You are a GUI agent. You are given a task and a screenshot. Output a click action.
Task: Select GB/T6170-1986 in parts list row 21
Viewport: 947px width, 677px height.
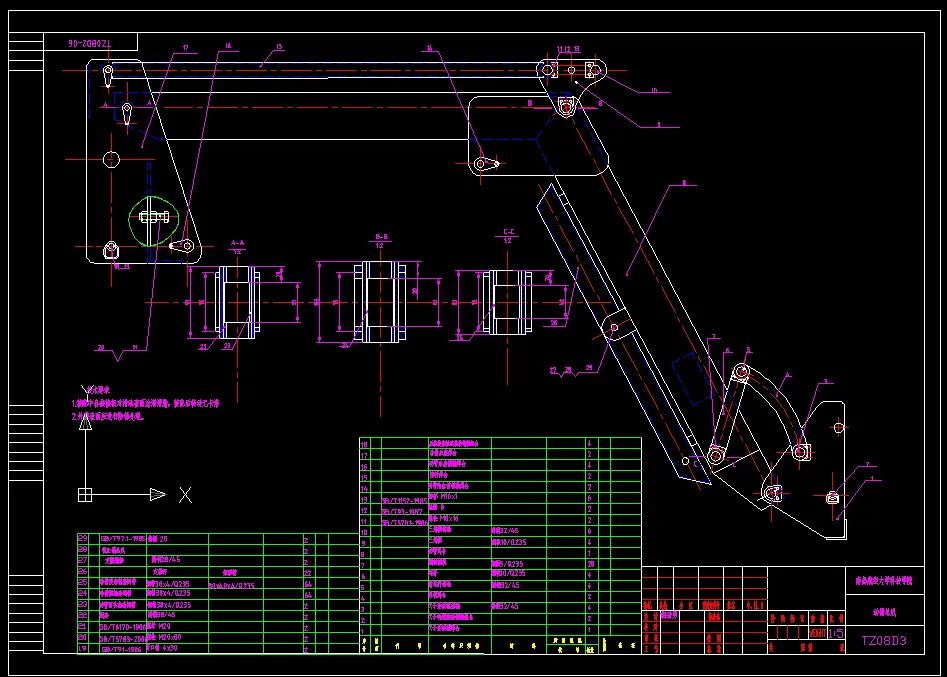point(123,627)
